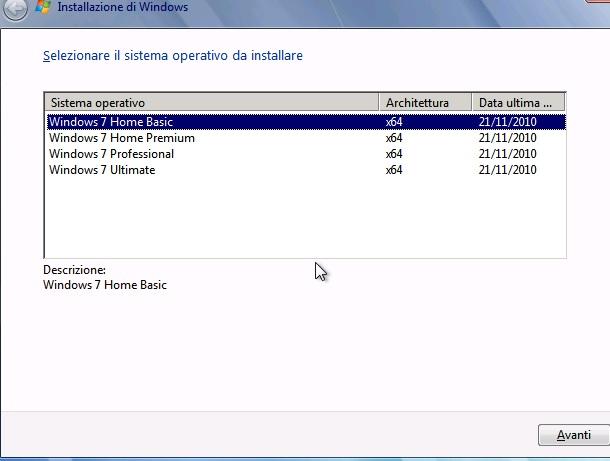This screenshot has height=461, width=610.
Task: Click the Descrizione label
Action: pyautogui.click(x=74, y=270)
